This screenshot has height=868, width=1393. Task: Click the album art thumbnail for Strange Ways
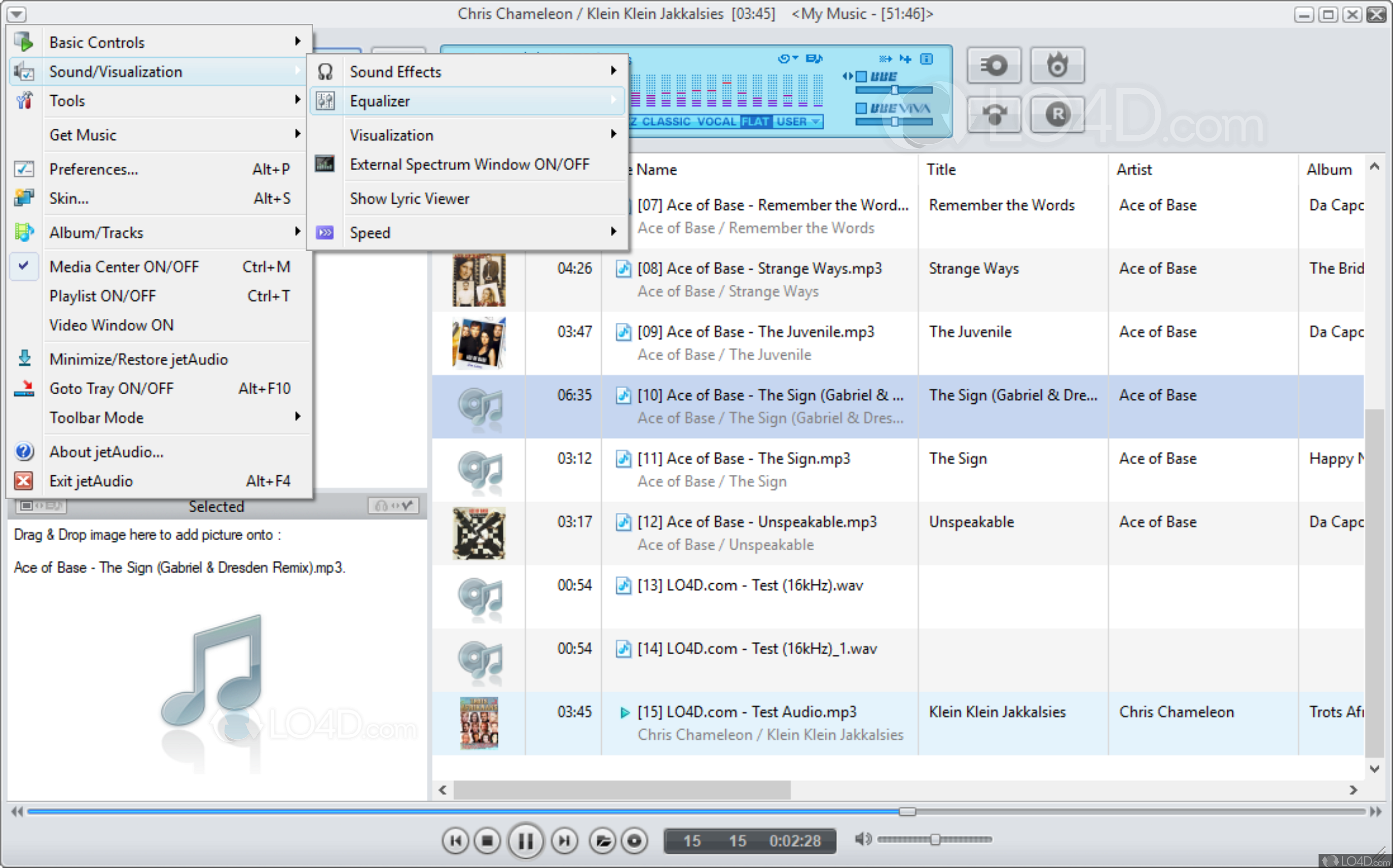pos(479,280)
